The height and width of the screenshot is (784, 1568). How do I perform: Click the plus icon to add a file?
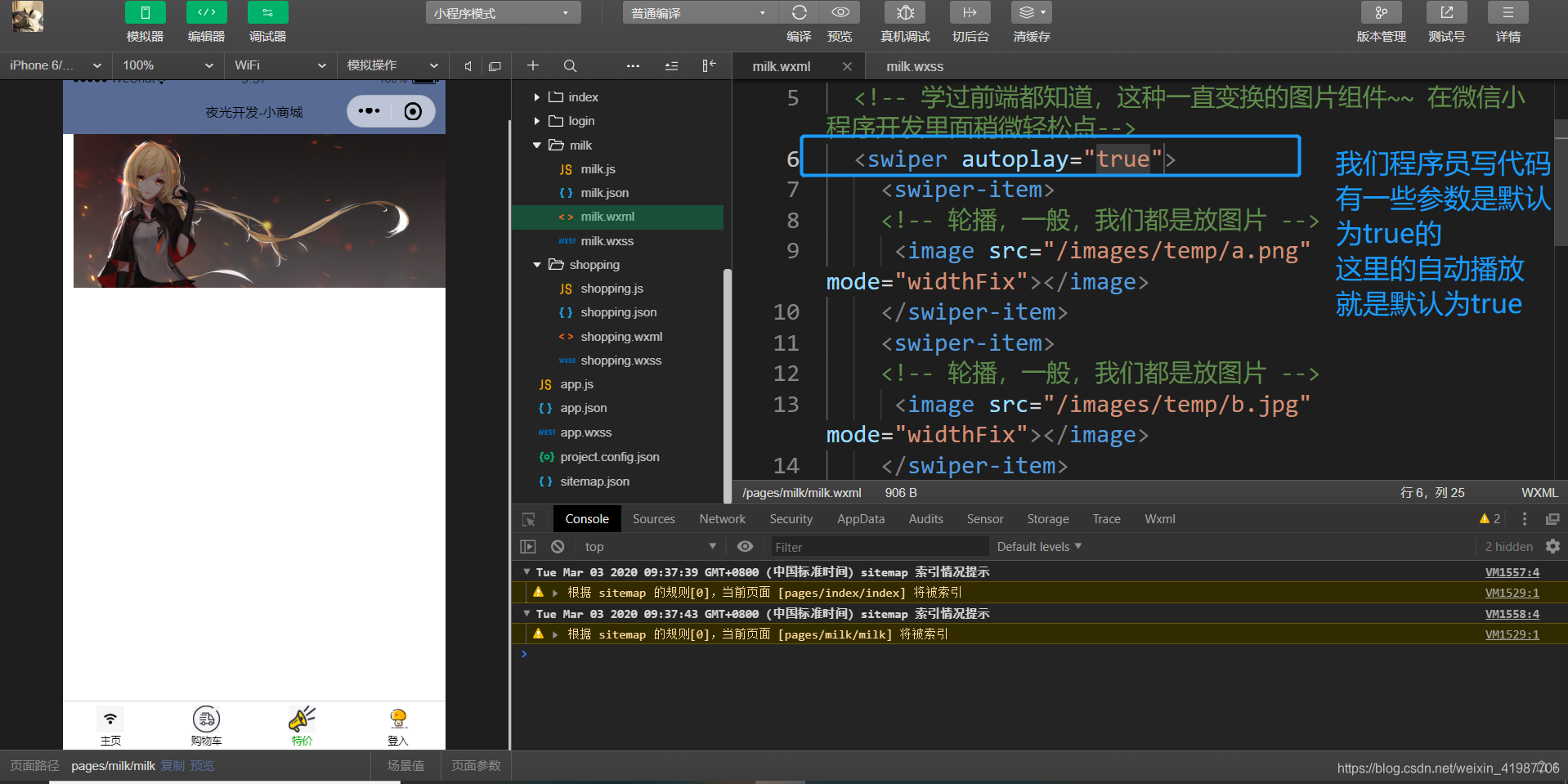pos(533,65)
